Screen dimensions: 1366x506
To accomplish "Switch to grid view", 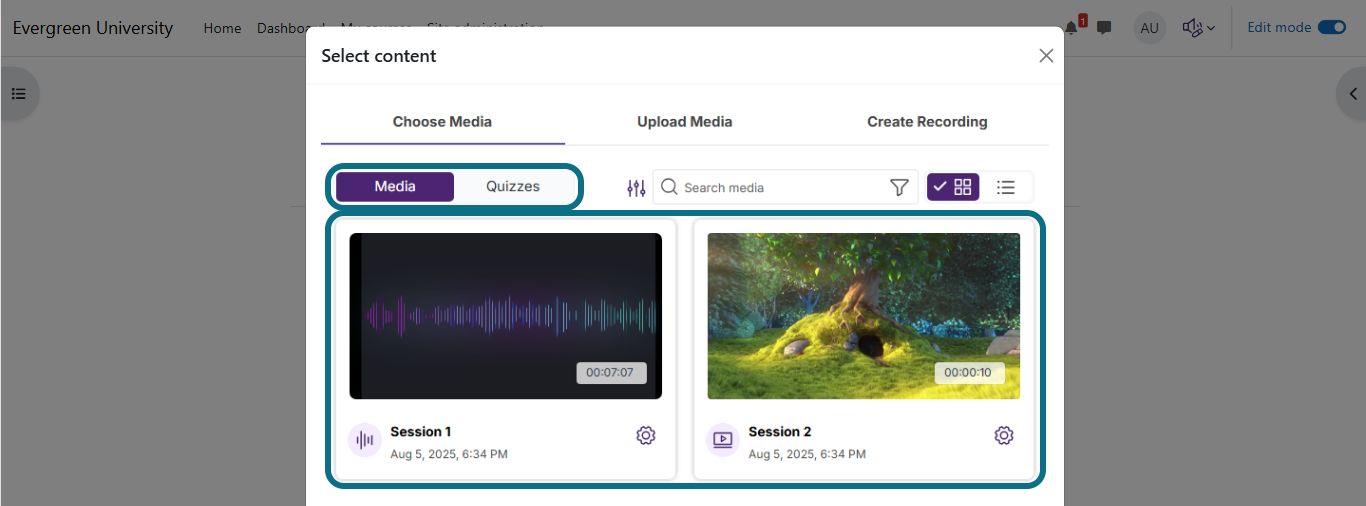I will [953, 187].
